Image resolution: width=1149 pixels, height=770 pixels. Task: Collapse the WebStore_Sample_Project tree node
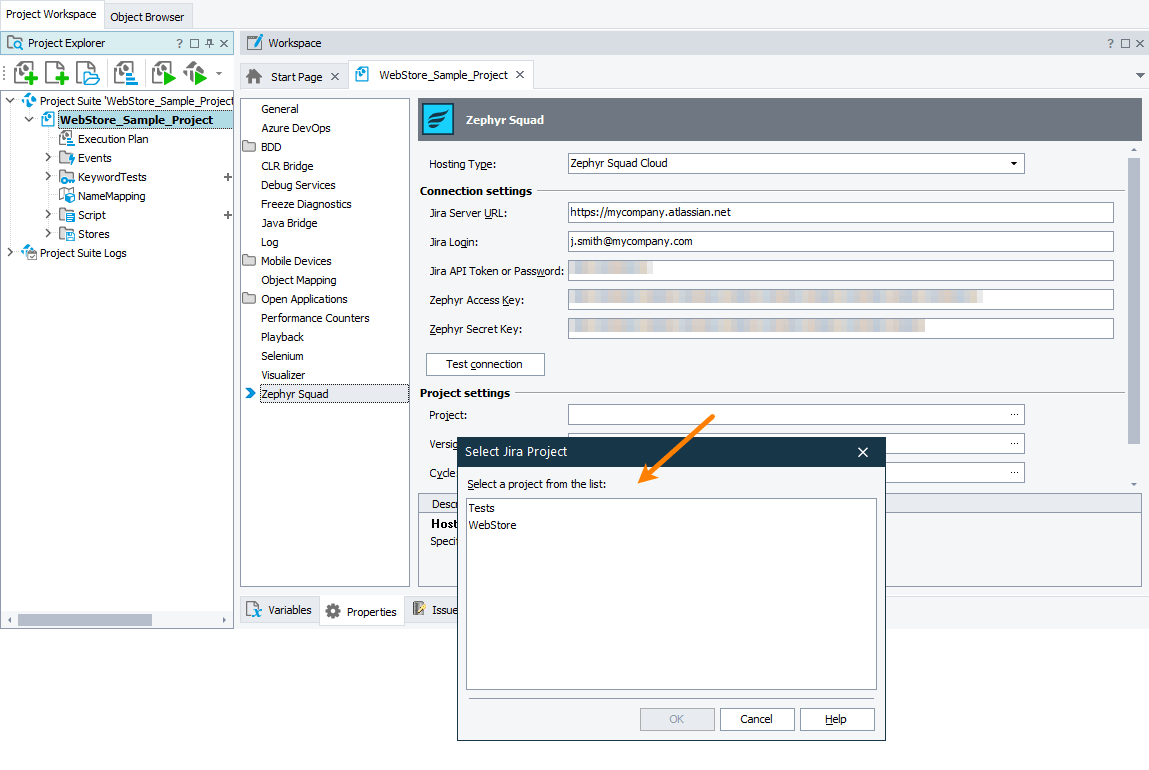click(28, 119)
